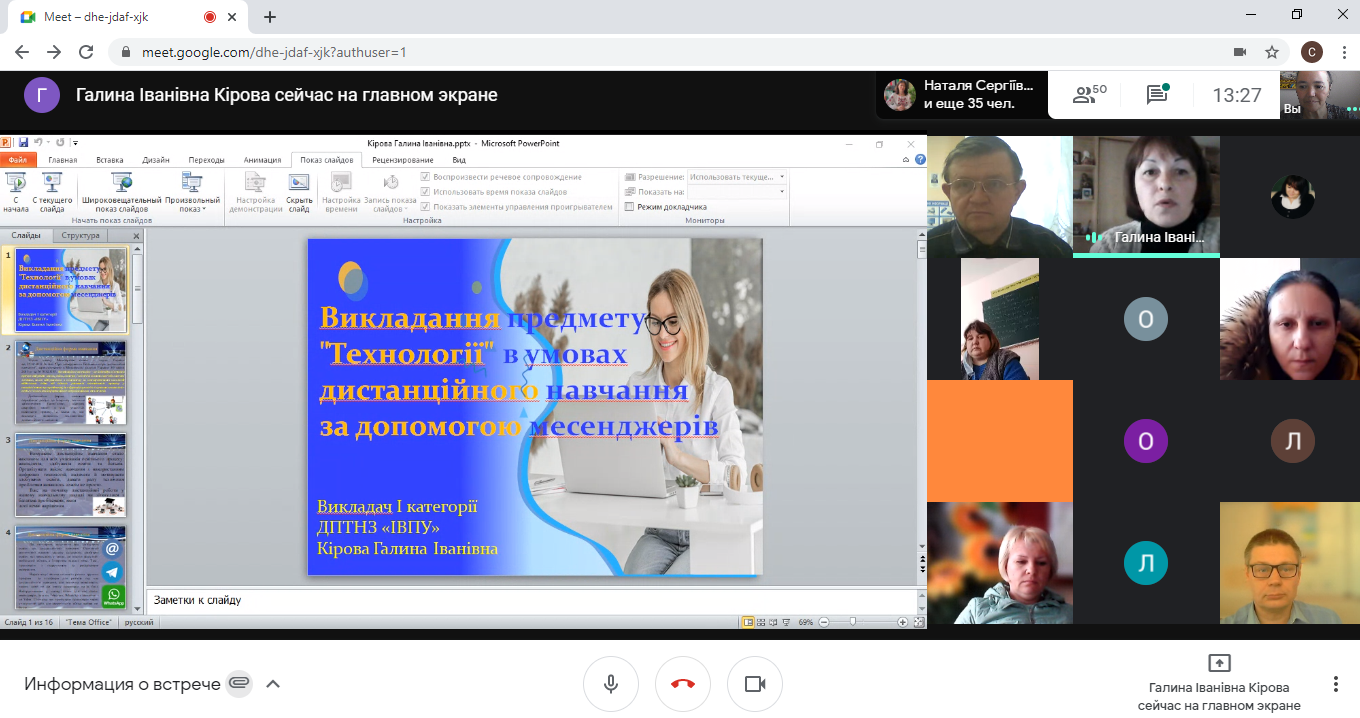Turn off the camera in Meet
The width and height of the screenshot is (1360, 718).
pos(755,684)
